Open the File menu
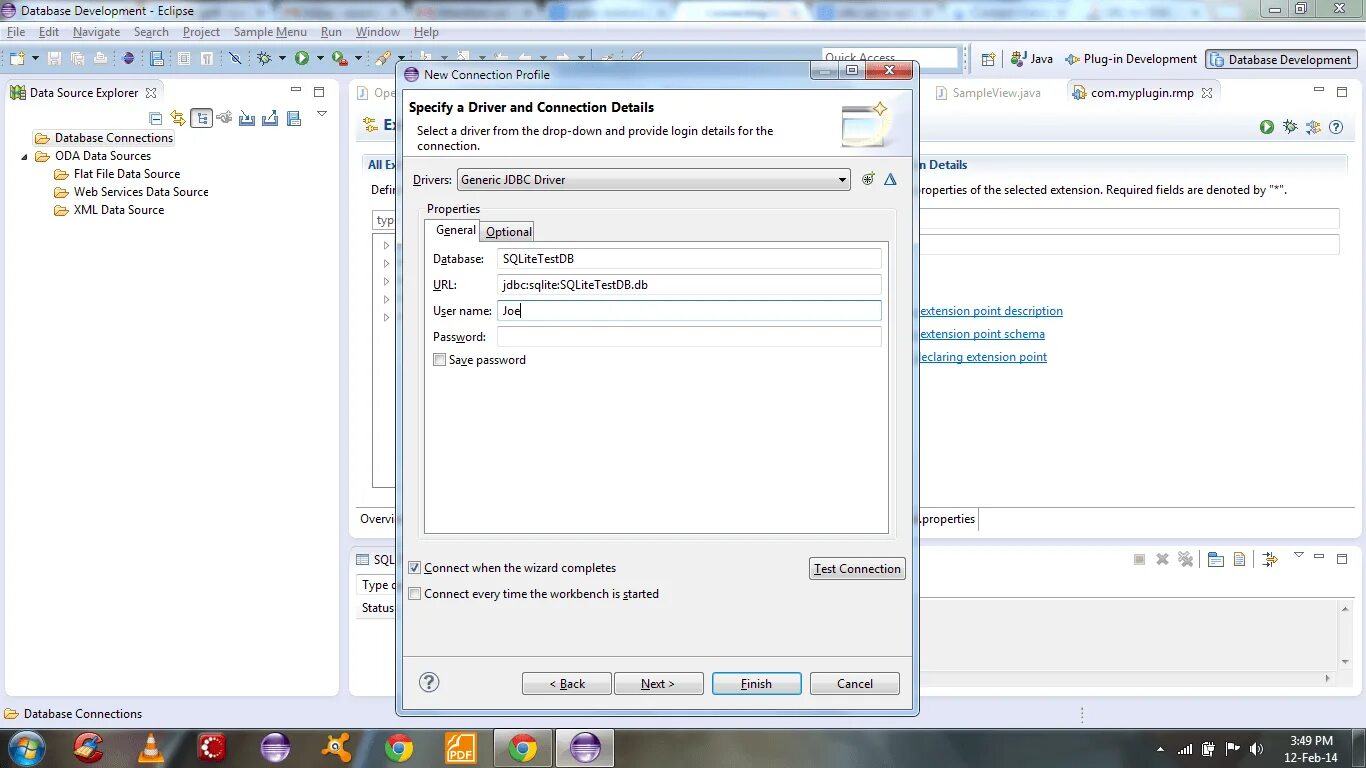 (x=16, y=32)
